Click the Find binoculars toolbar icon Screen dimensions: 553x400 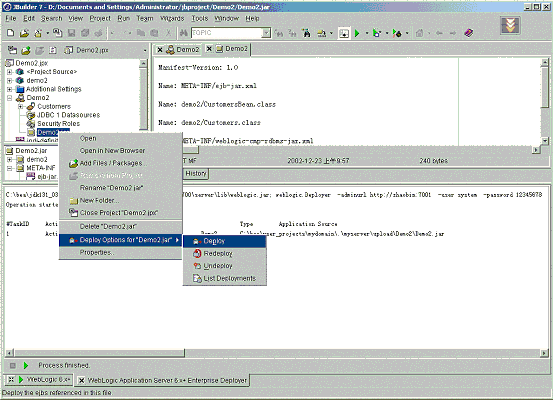[x=184, y=33]
